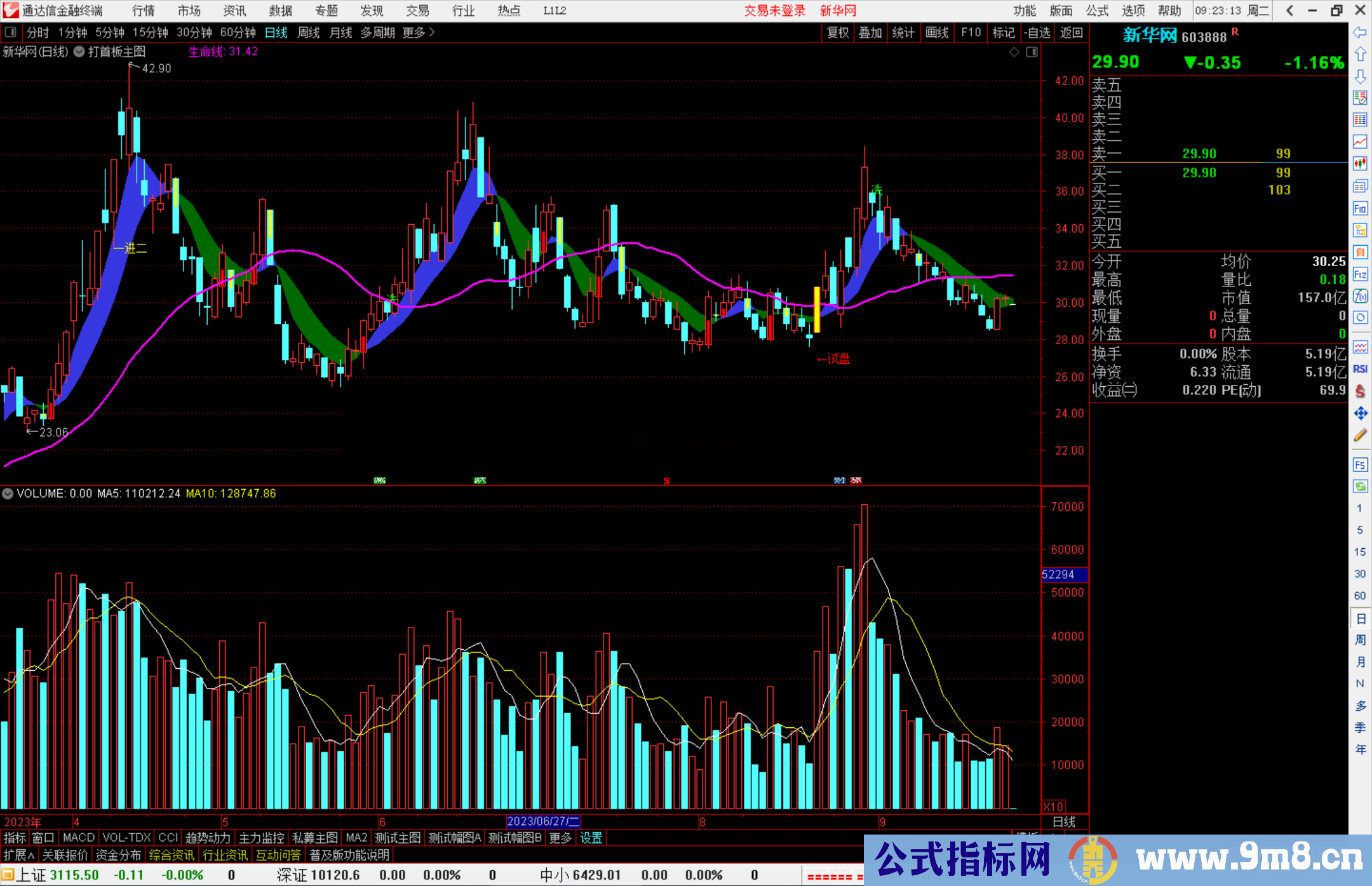Switch to the MACD indicator tab
This screenshot has height=886, width=1372.
[79, 838]
